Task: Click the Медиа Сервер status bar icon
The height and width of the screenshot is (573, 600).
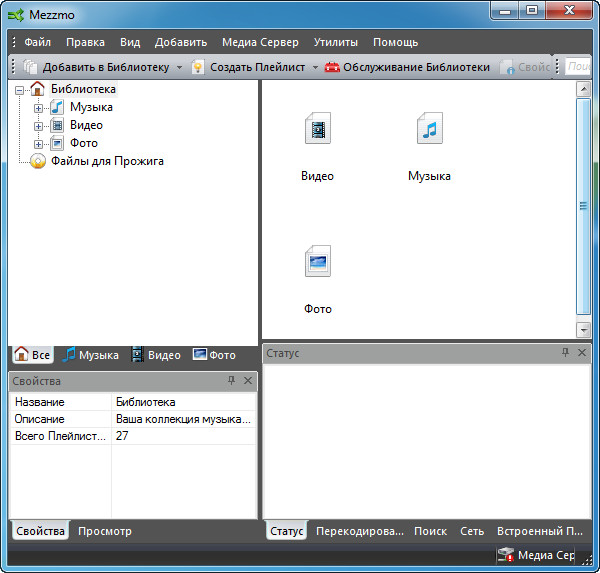Action: (506, 556)
